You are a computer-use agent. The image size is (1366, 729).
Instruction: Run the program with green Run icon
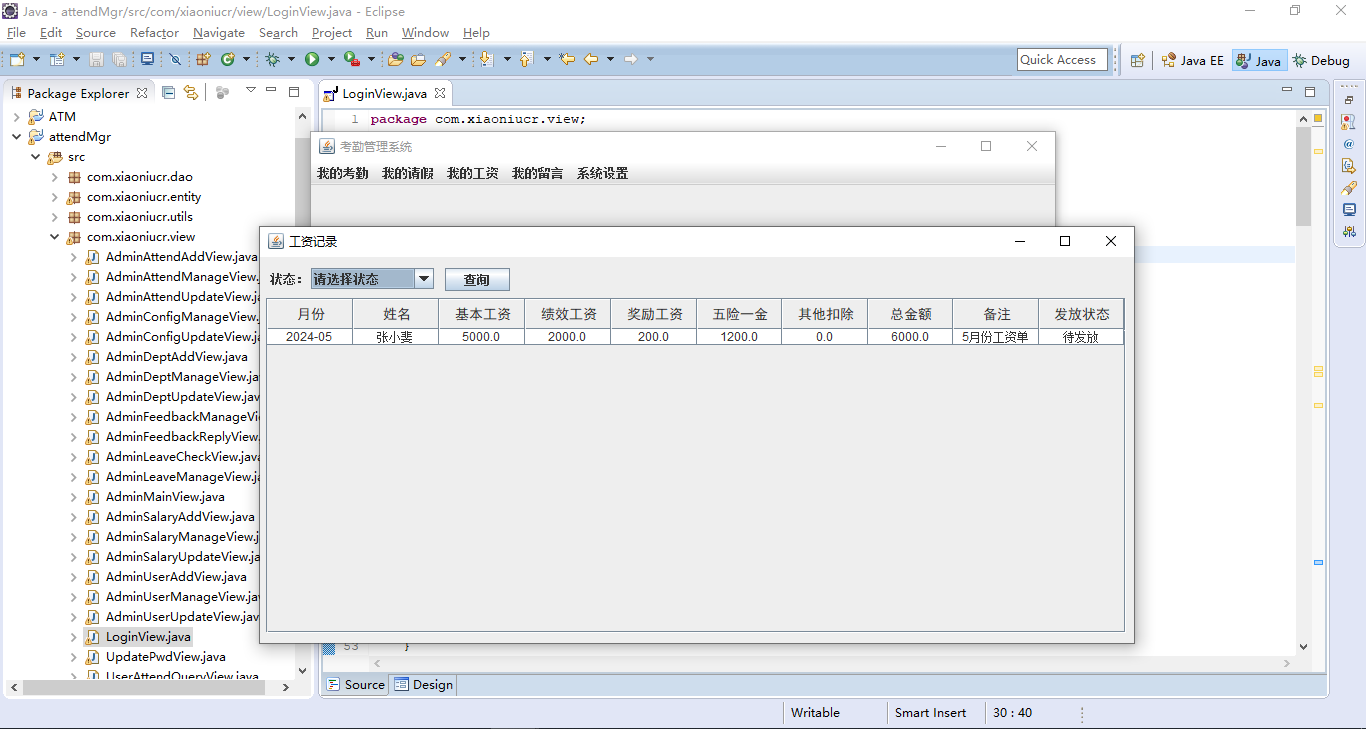pyautogui.click(x=312, y=60)
